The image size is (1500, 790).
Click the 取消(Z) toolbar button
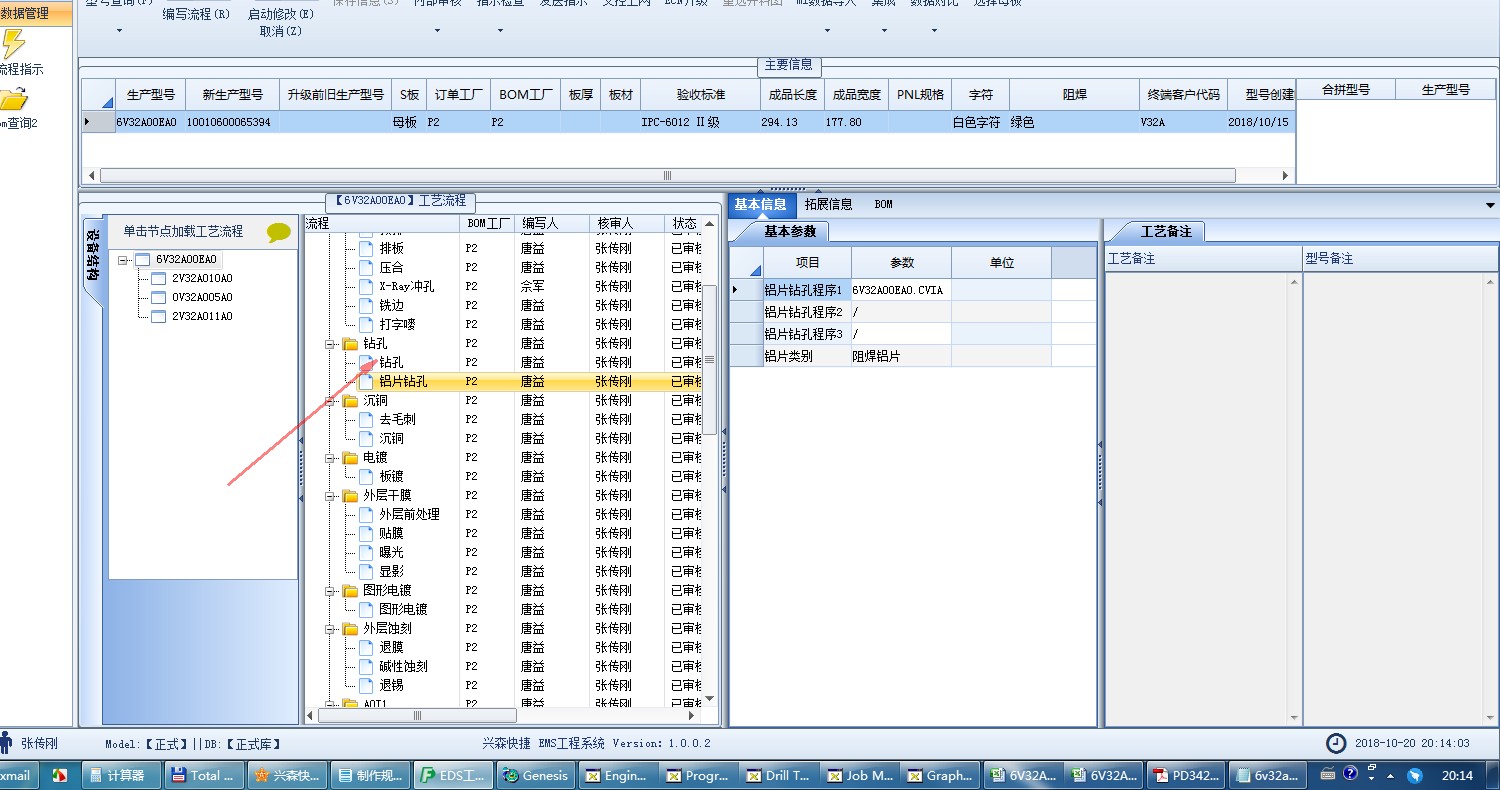click(280, 31)
